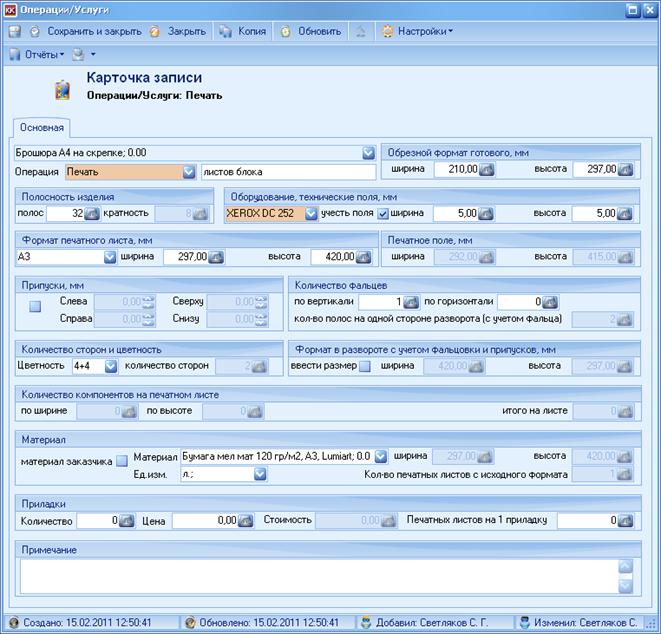Viewport: 661px width, 634px height.
Task: Click the Копия copy icon
Action: [x=226, y=32]
